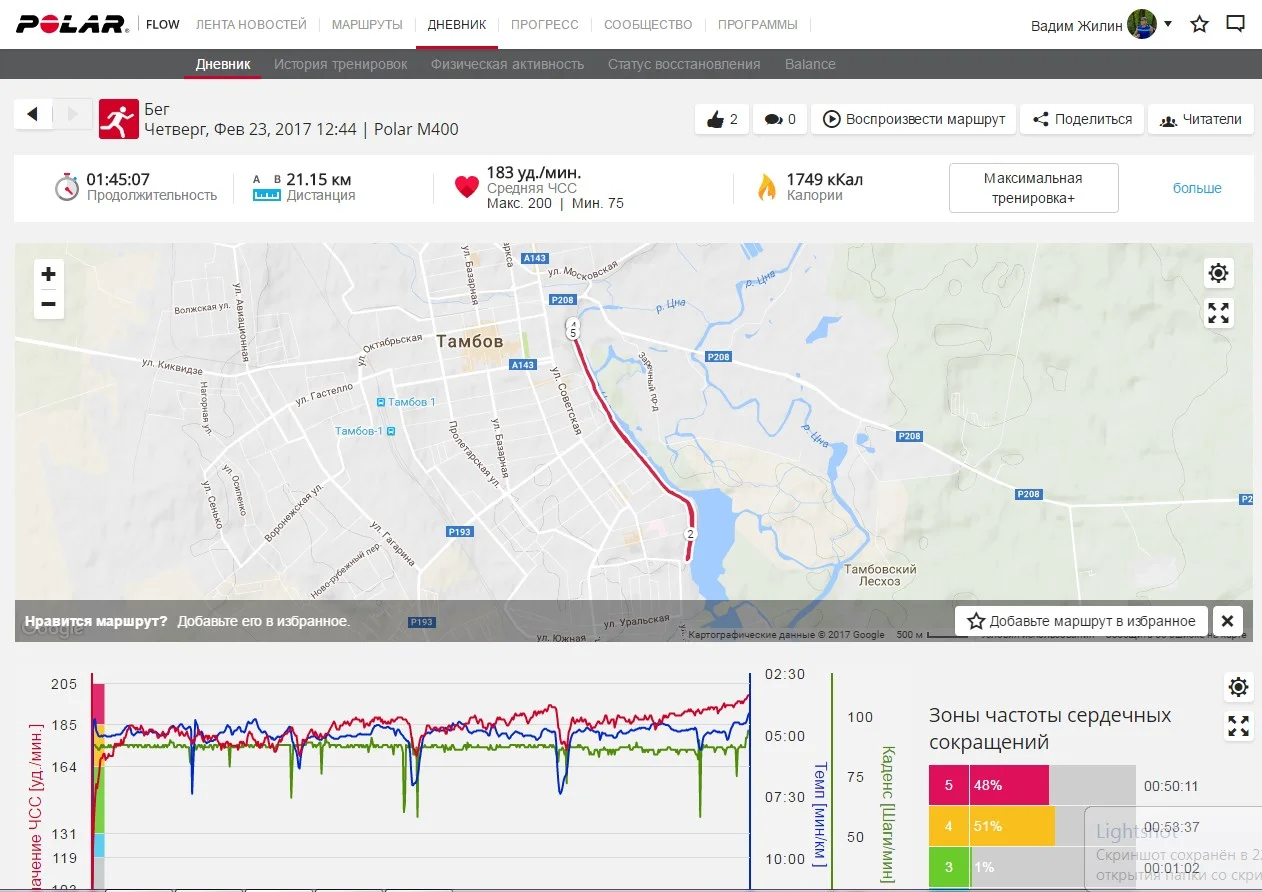Viewport: 1262px width, 892px height.
Task: Click heart rate zone 5 red bar
Action: (989, 785)
